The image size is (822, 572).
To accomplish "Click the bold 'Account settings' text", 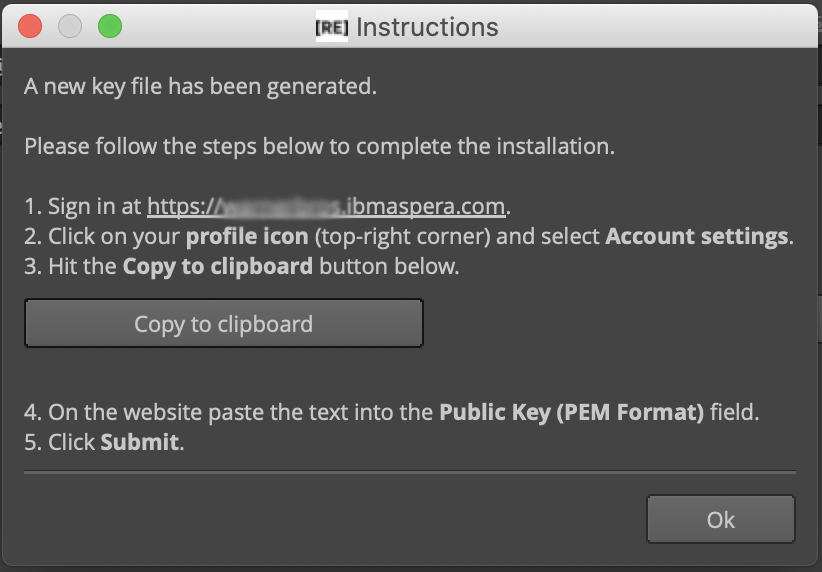I will click(697, 236).
